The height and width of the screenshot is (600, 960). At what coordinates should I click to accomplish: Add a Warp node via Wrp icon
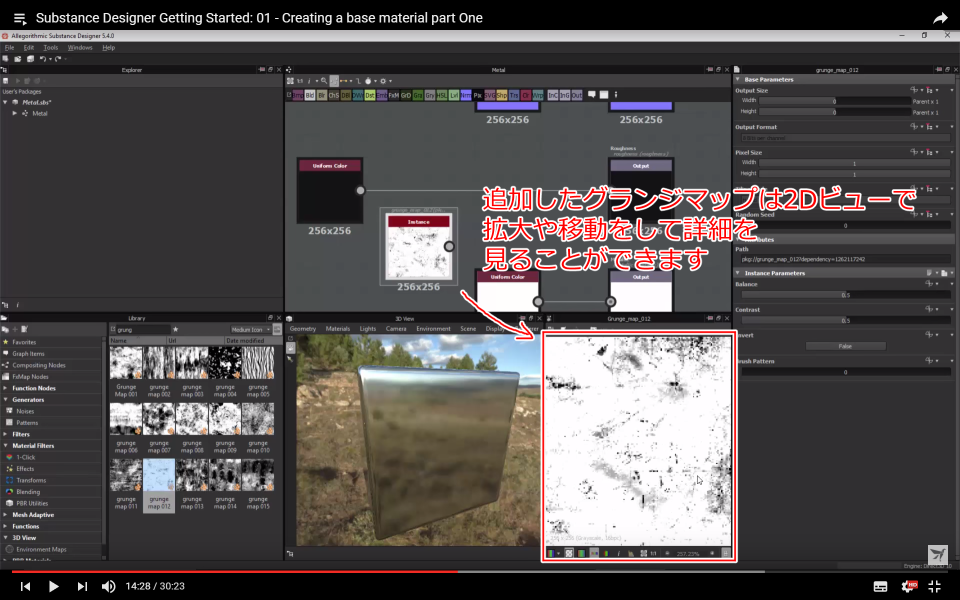pyautogui.click(x=538, y=96)
